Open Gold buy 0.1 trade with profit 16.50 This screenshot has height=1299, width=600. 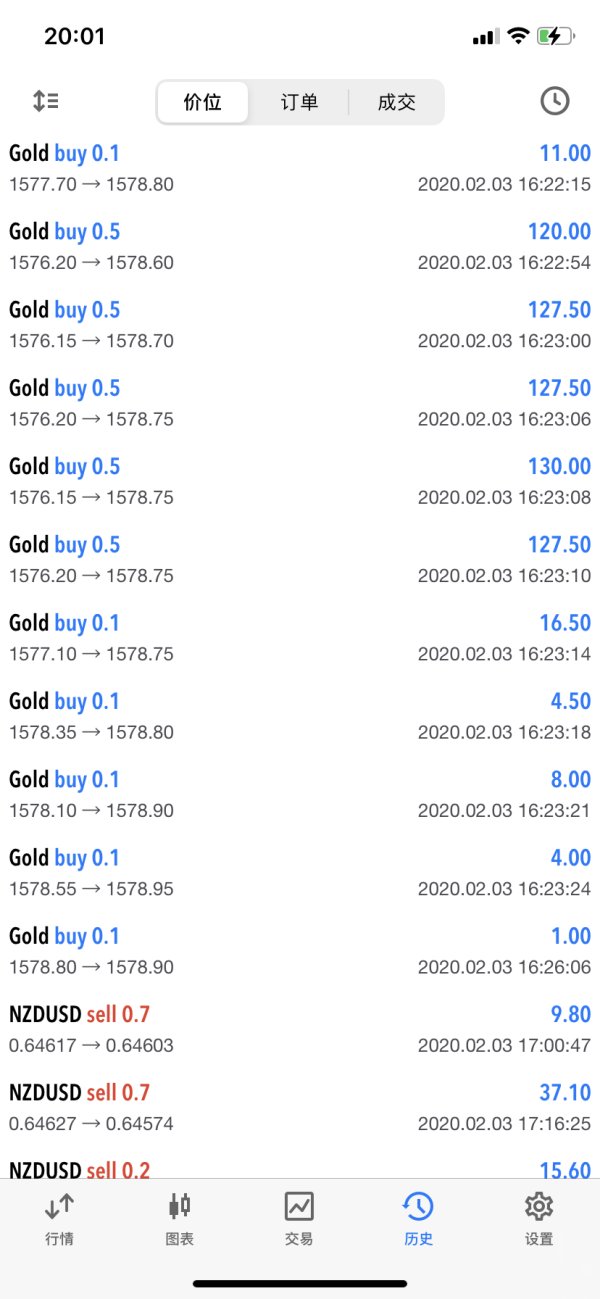click(x=300, y=637)
